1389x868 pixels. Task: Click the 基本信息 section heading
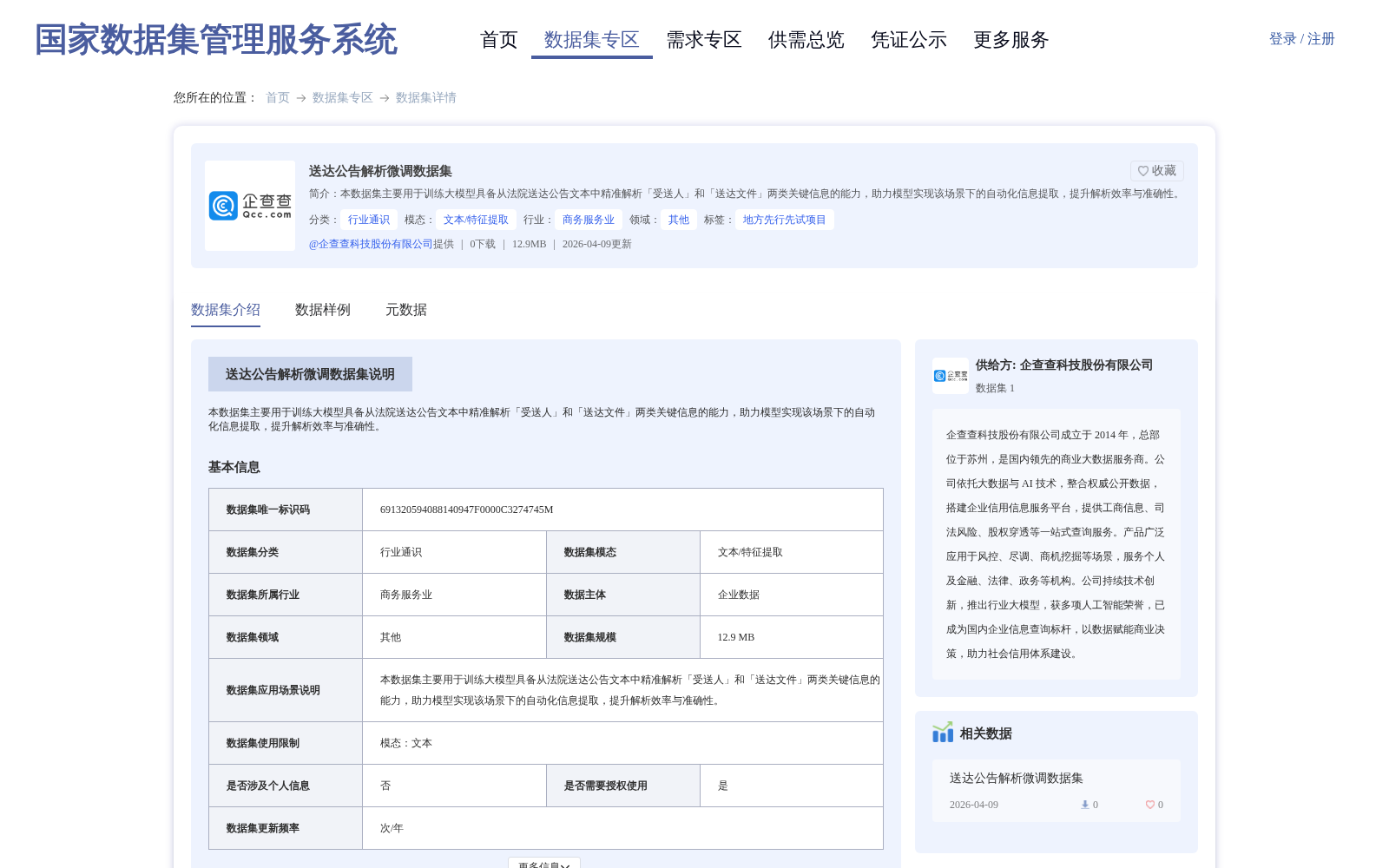click(x=234, y=467)
